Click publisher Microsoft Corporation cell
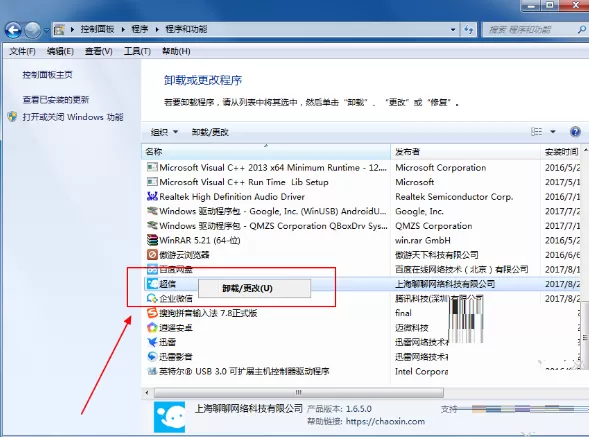The height and width of the screenshot is (437, 589). click(441, 168)
